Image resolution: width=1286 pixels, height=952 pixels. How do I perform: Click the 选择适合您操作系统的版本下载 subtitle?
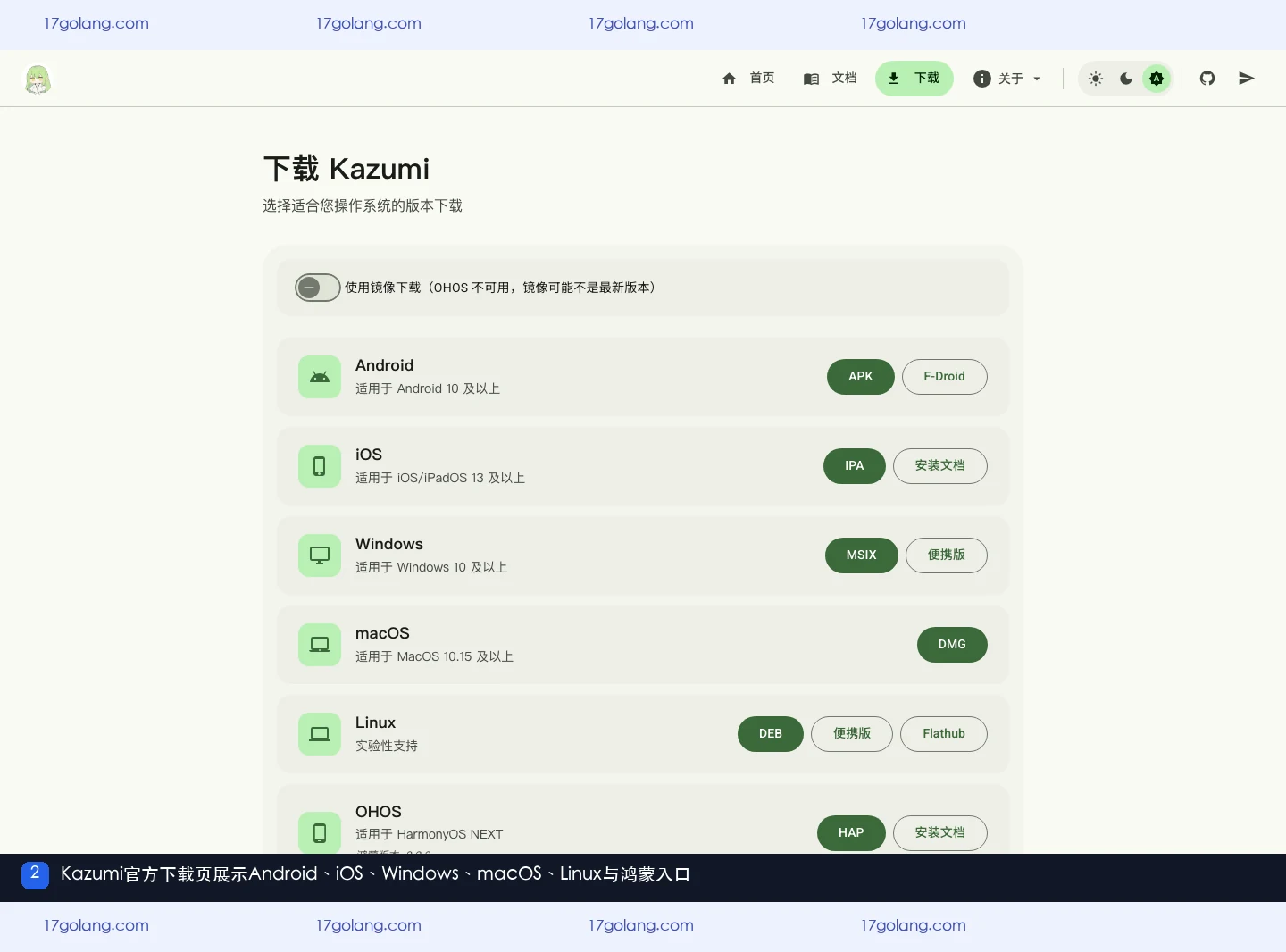[363, 206]
